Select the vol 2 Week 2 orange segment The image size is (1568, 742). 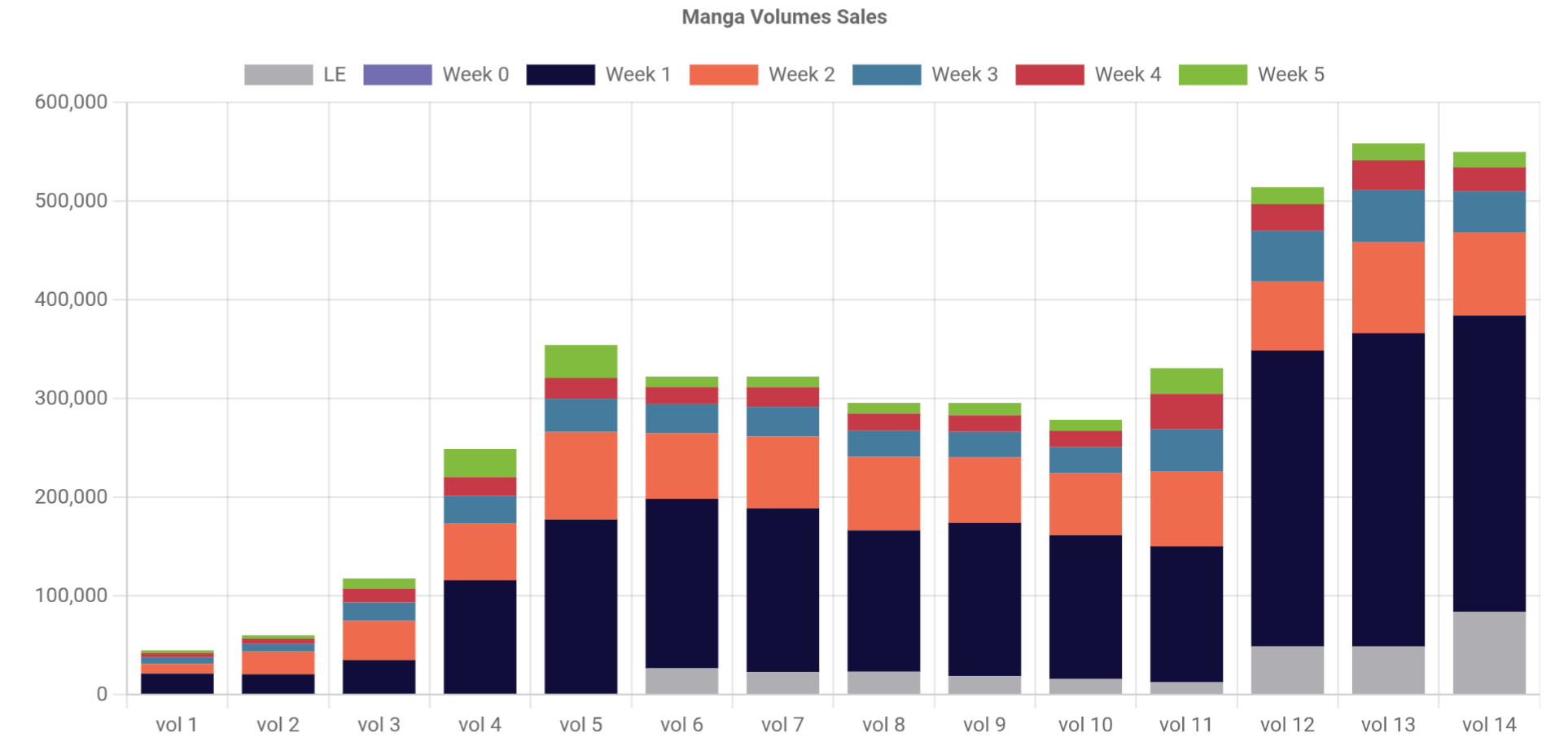coord(278,662)
